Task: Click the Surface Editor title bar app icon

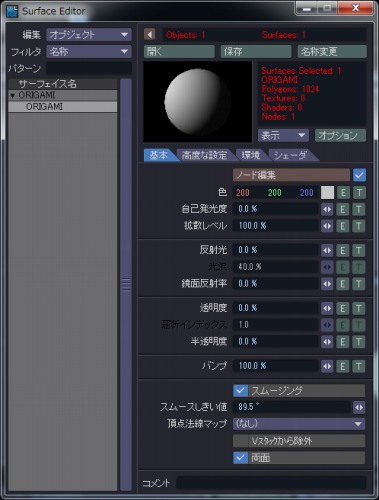Action: [12, 11]
